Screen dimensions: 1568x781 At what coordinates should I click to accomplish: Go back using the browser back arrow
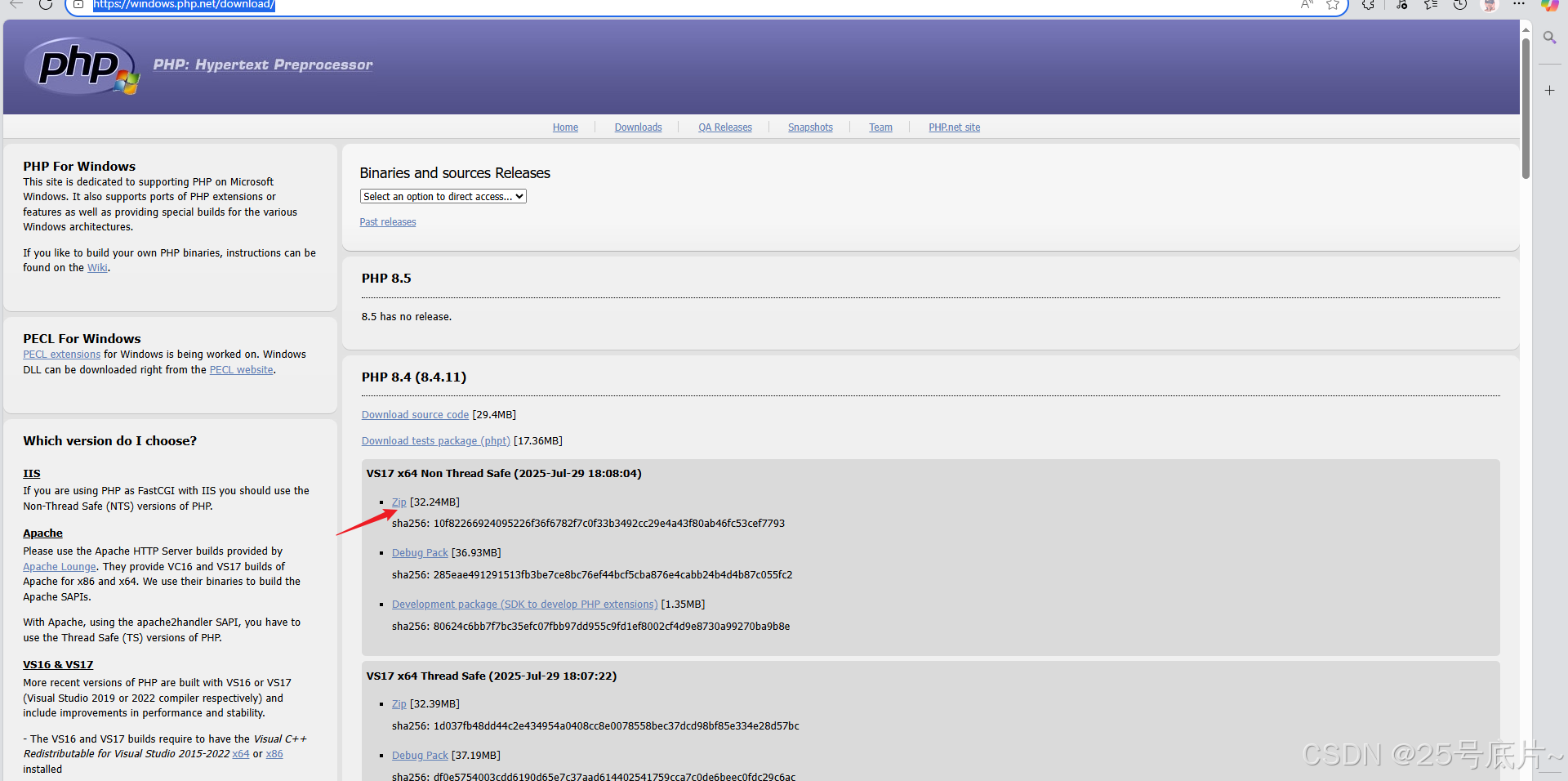coord(16,4)
